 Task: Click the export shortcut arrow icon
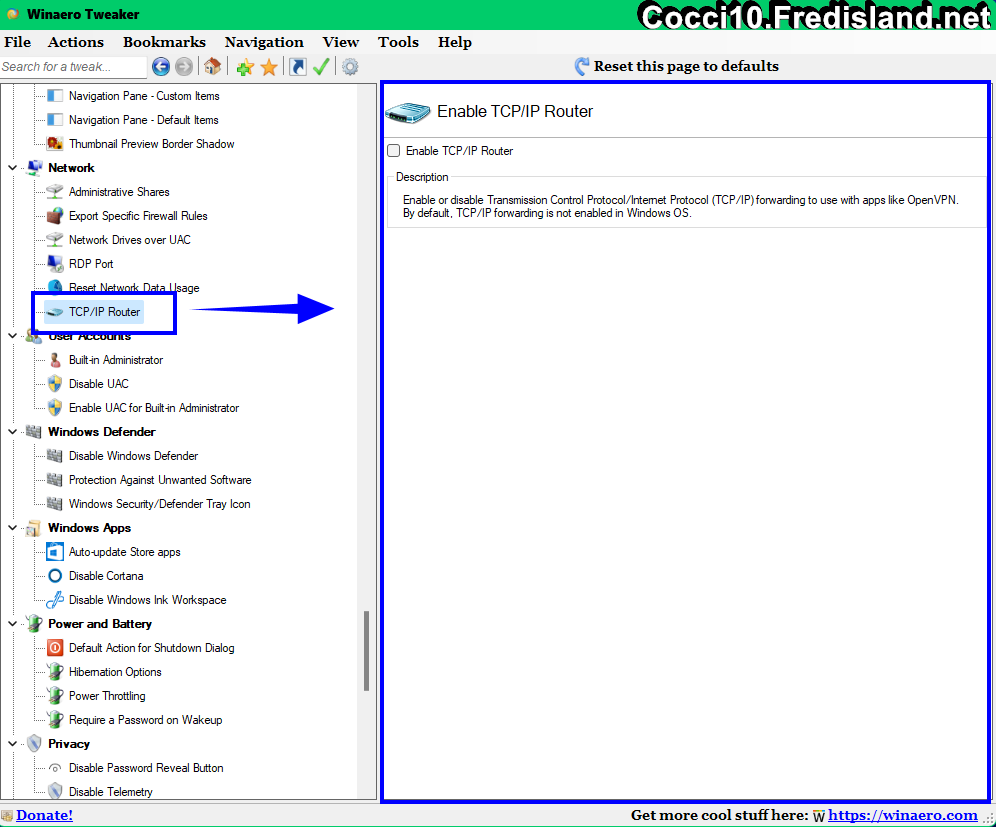[298, 67]
